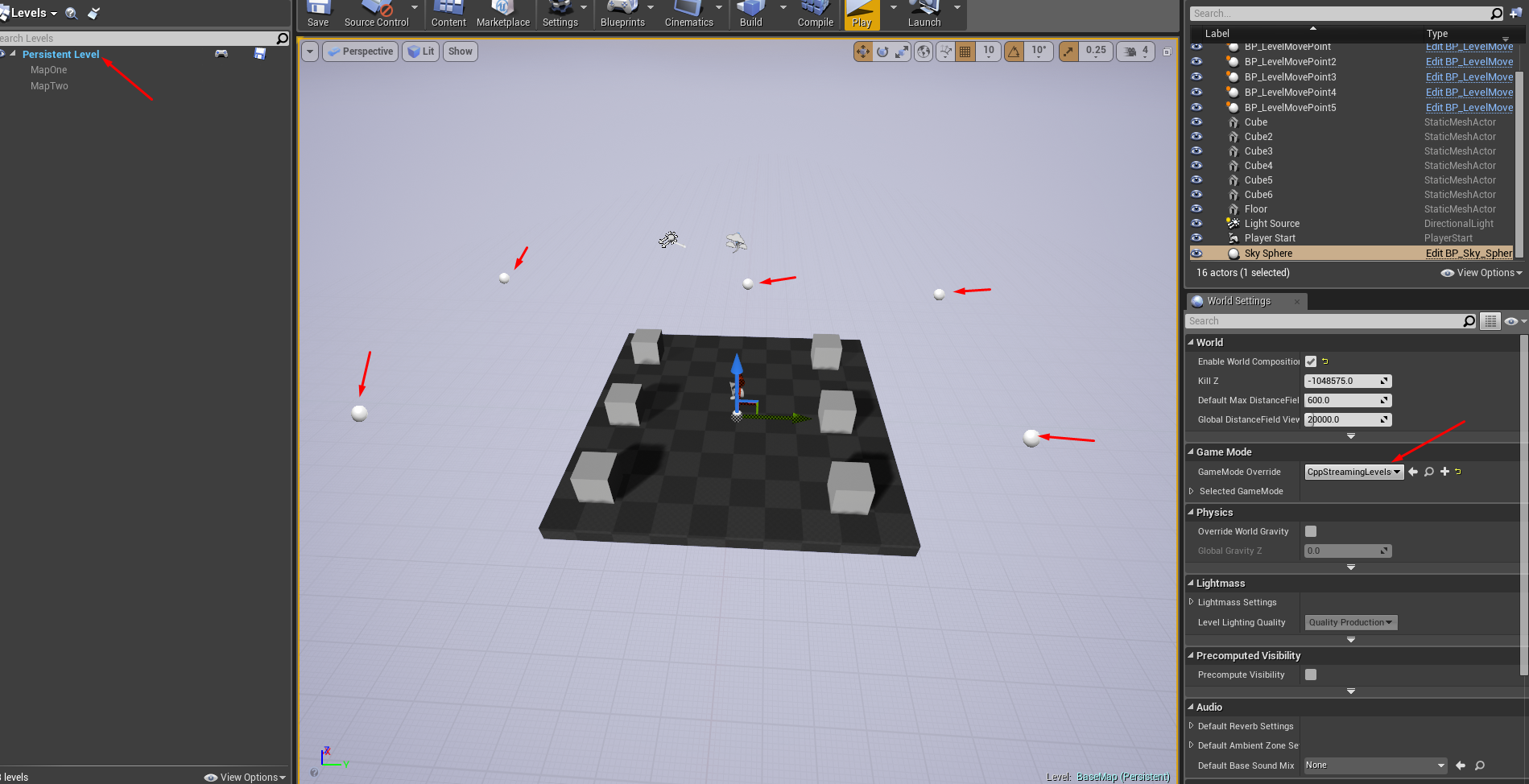Open Level Lighting Quality dropdown
Viewport: 1529px width, 784px height.
pos(1350,622)
